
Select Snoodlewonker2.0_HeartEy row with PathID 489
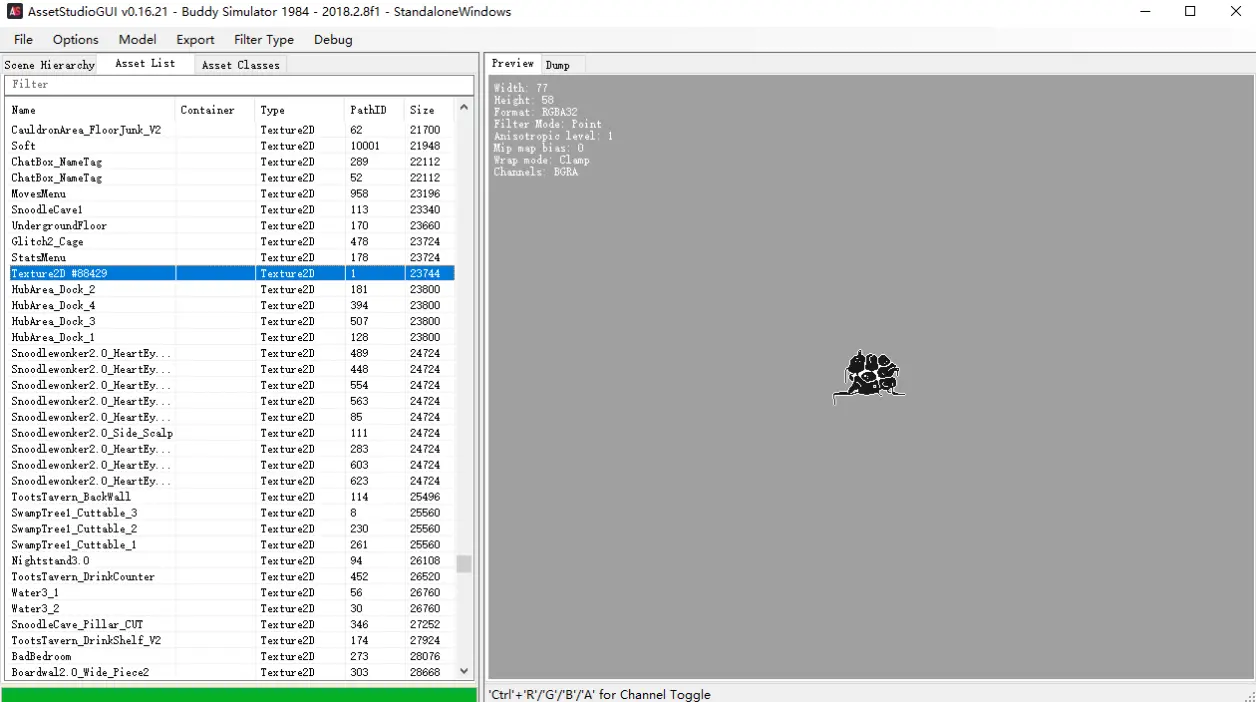click(230, 353)
